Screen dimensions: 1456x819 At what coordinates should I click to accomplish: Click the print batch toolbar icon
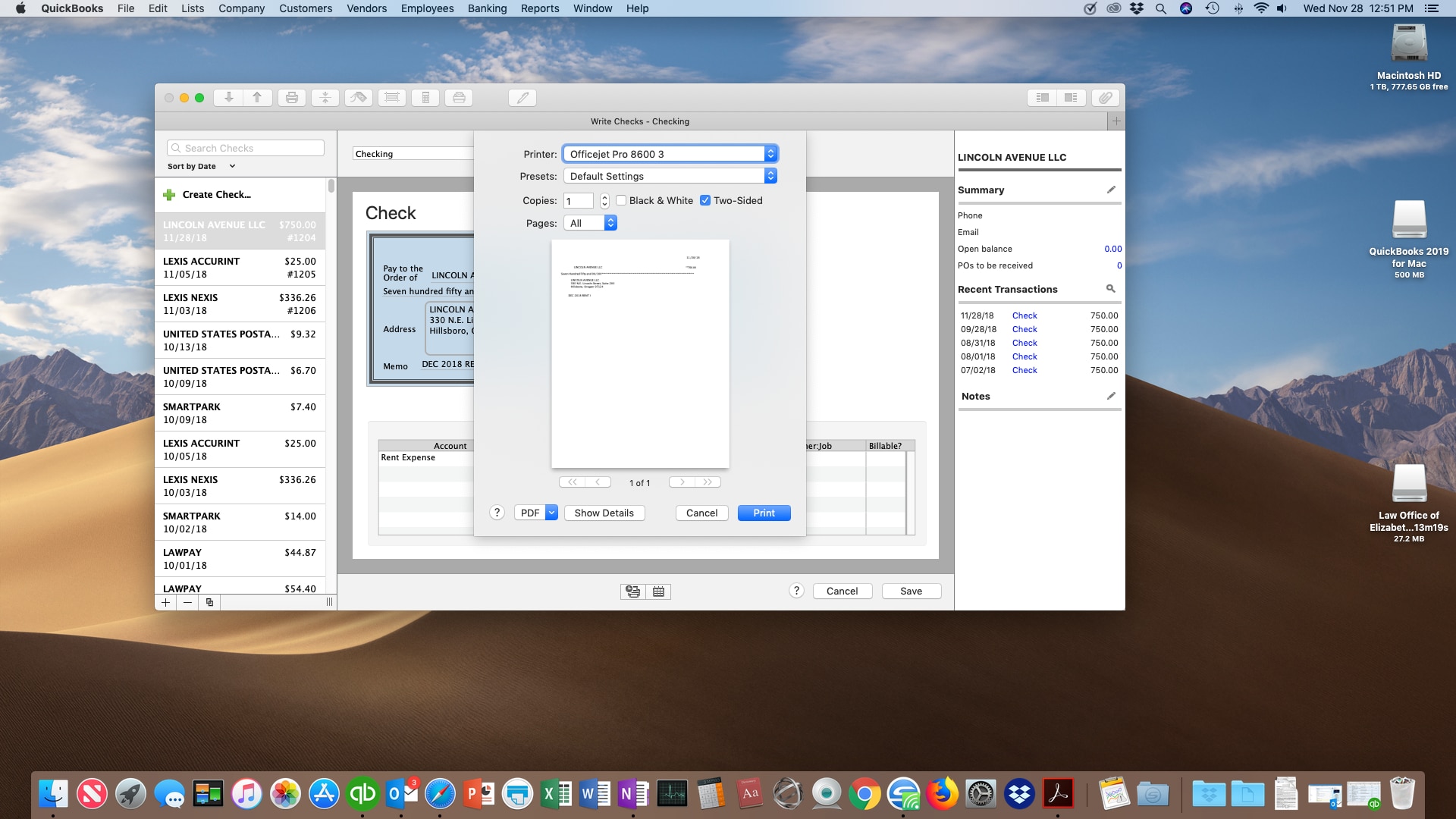[459, 98]
